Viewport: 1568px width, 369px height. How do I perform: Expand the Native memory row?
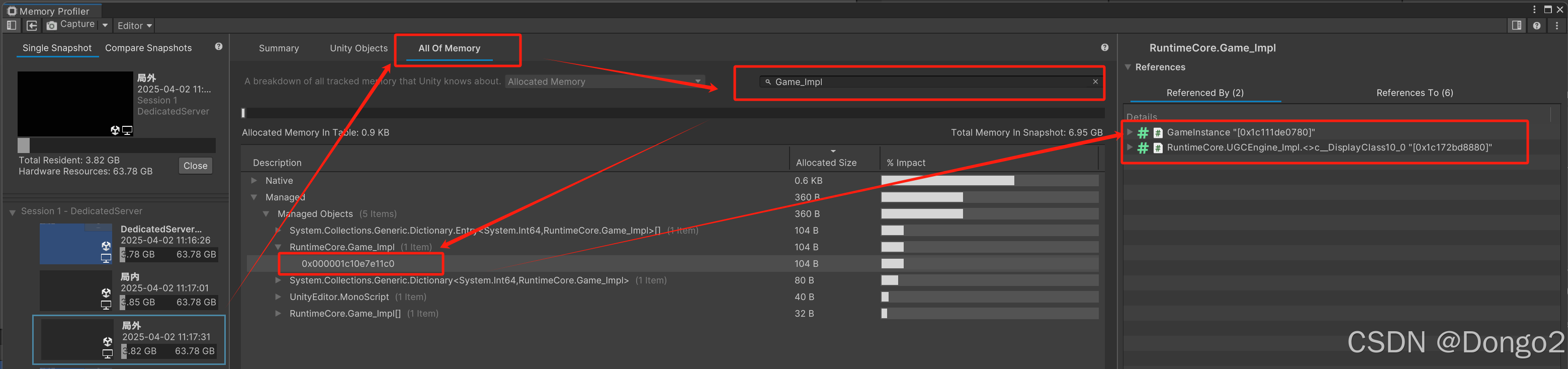coord(254,180)
